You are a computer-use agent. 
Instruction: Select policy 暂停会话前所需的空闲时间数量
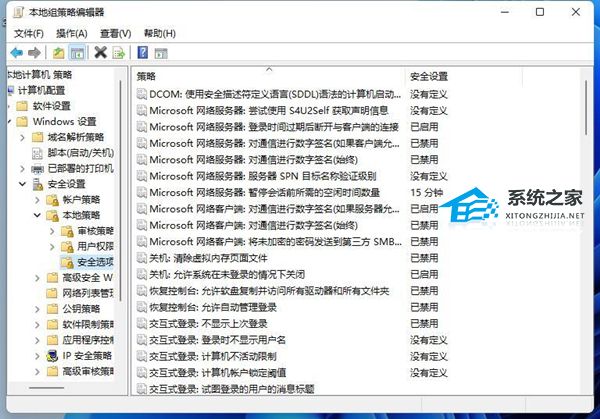pos(264,192)
